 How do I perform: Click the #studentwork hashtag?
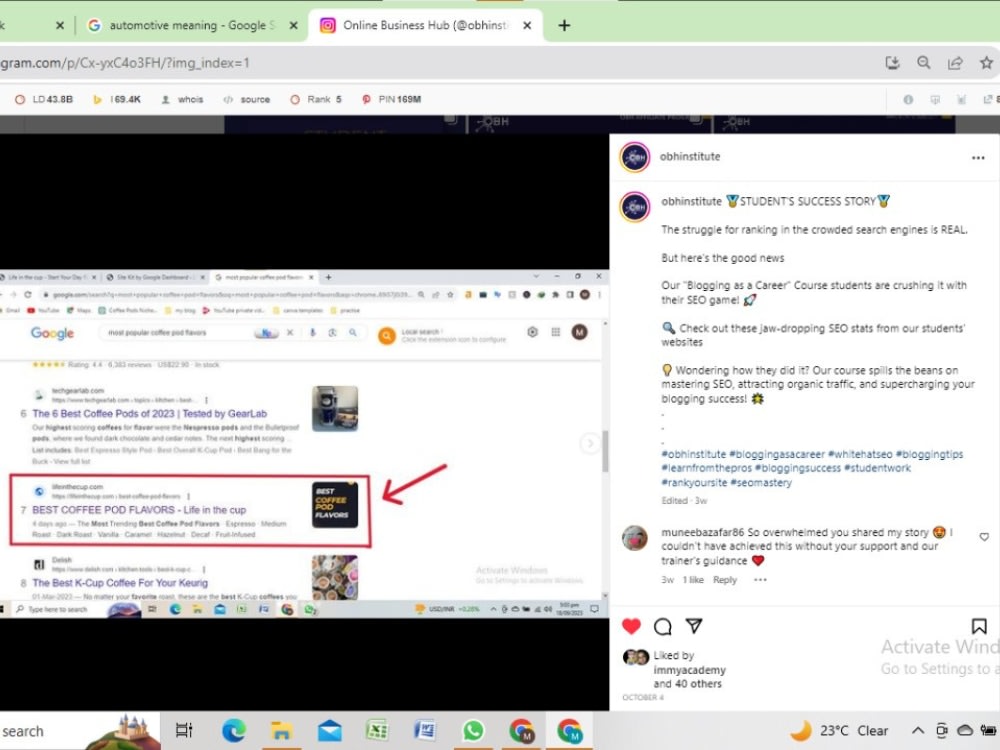pos(878,468)
